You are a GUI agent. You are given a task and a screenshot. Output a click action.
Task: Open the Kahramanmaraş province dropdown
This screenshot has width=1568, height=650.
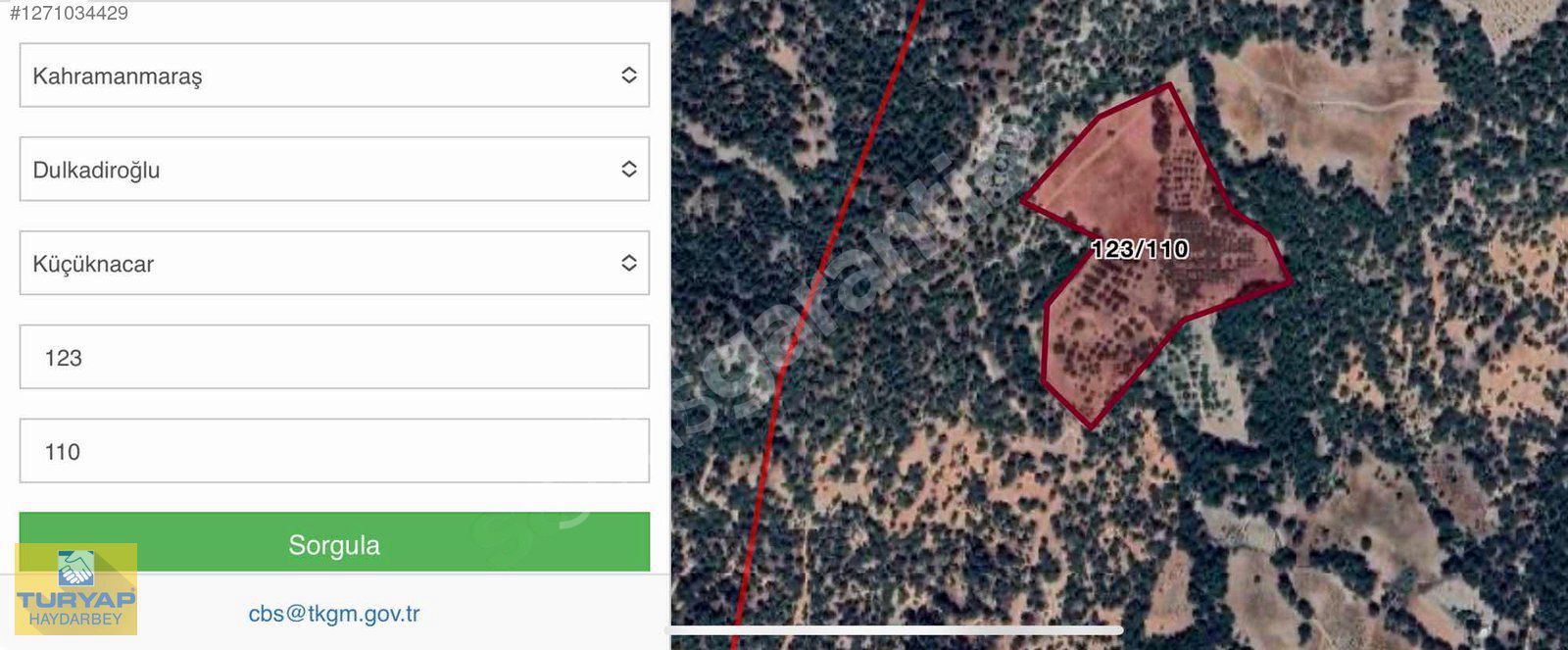(x=334, y=75)
